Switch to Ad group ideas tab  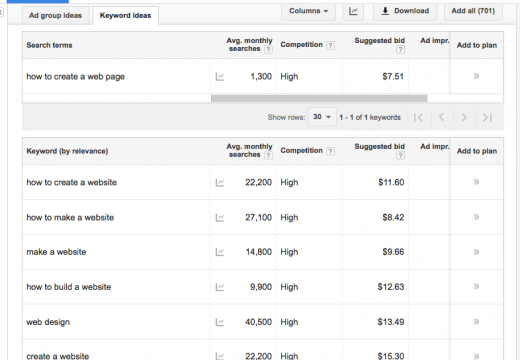pyautogui.click(x=55, y=15)
